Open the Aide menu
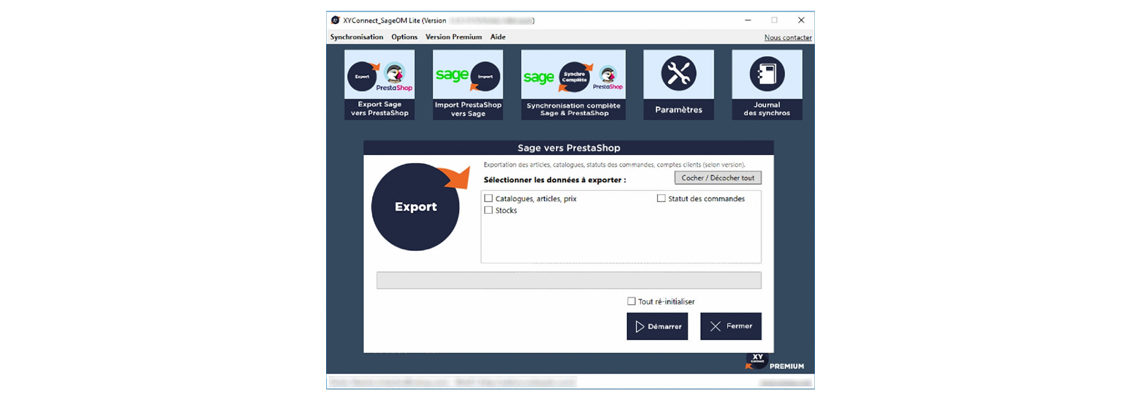The height and width of the screenshot is (400, 1140). coord(498,37)
